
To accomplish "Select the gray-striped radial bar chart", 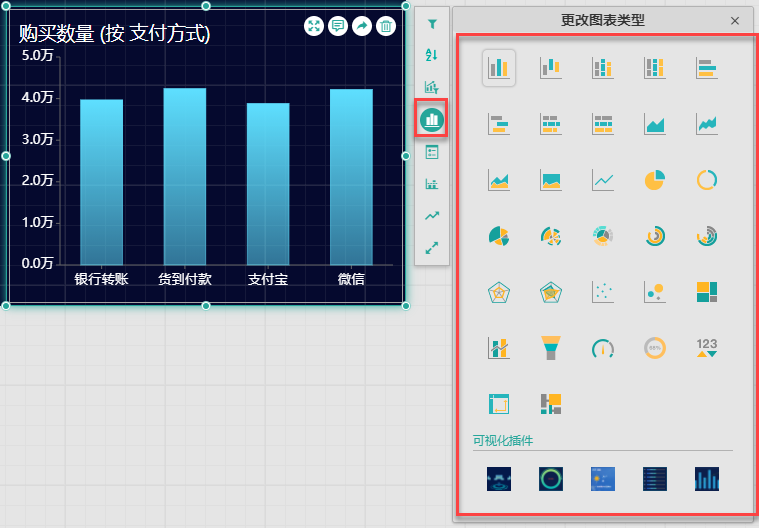I will [707, 236].
